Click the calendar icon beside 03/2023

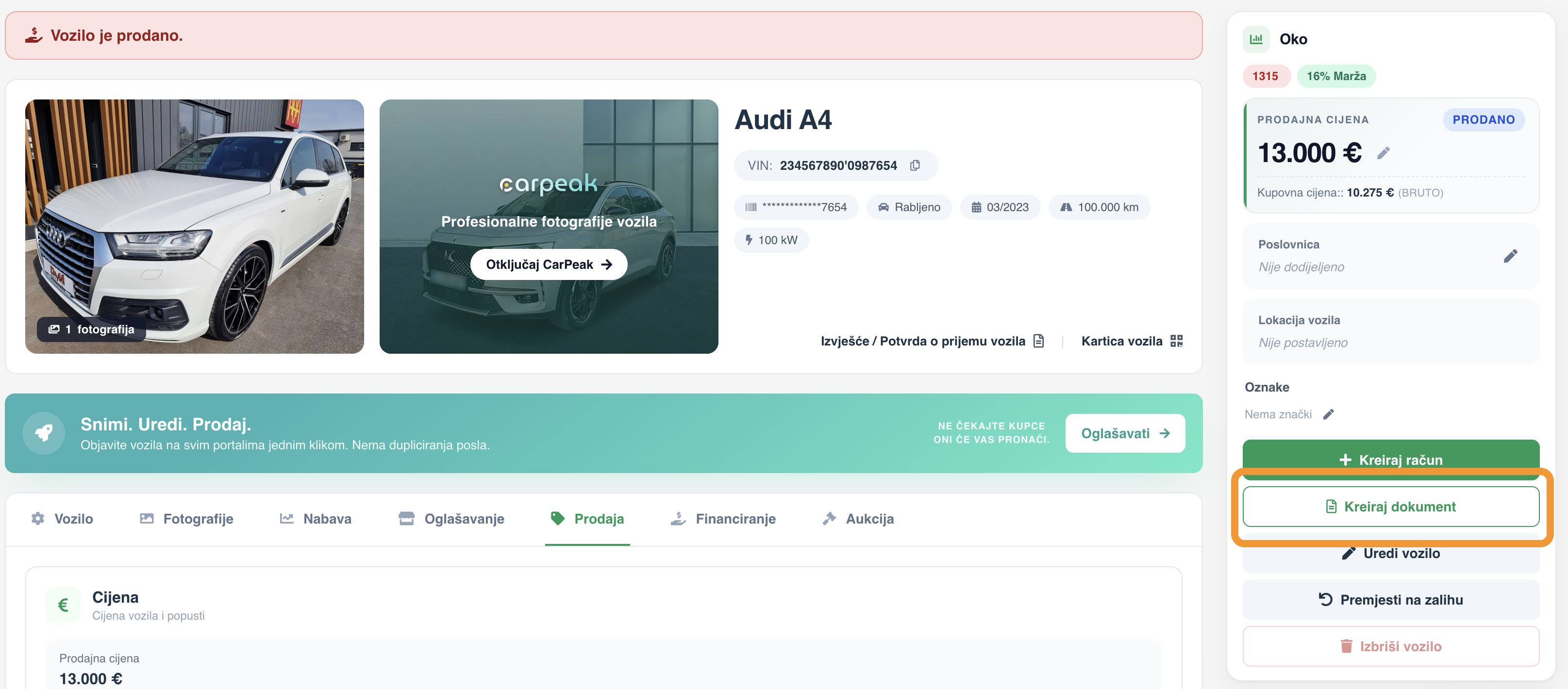[x=976, y=208]
